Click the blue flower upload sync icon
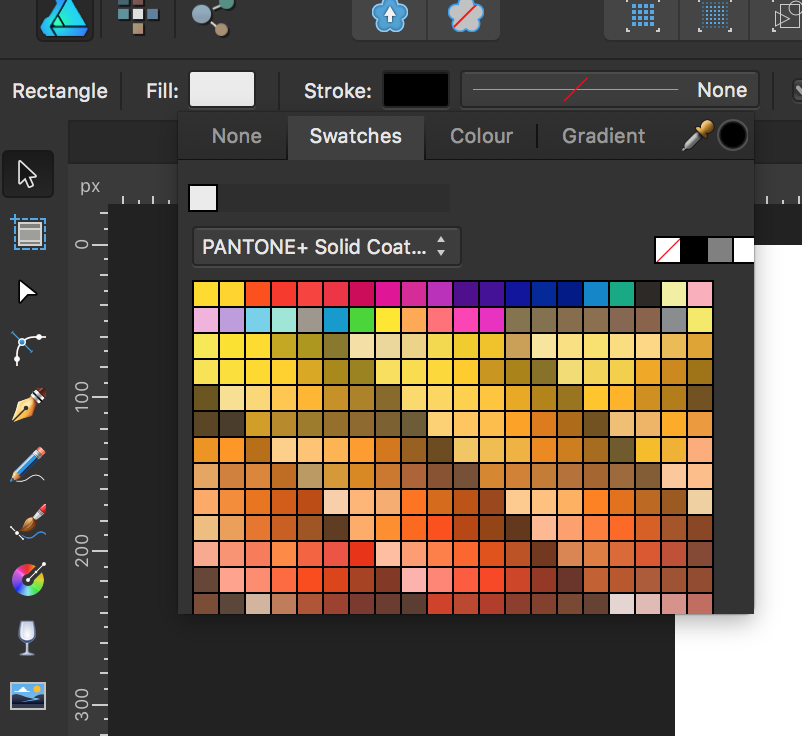802x736 pixels. click(x=390, y=17)
